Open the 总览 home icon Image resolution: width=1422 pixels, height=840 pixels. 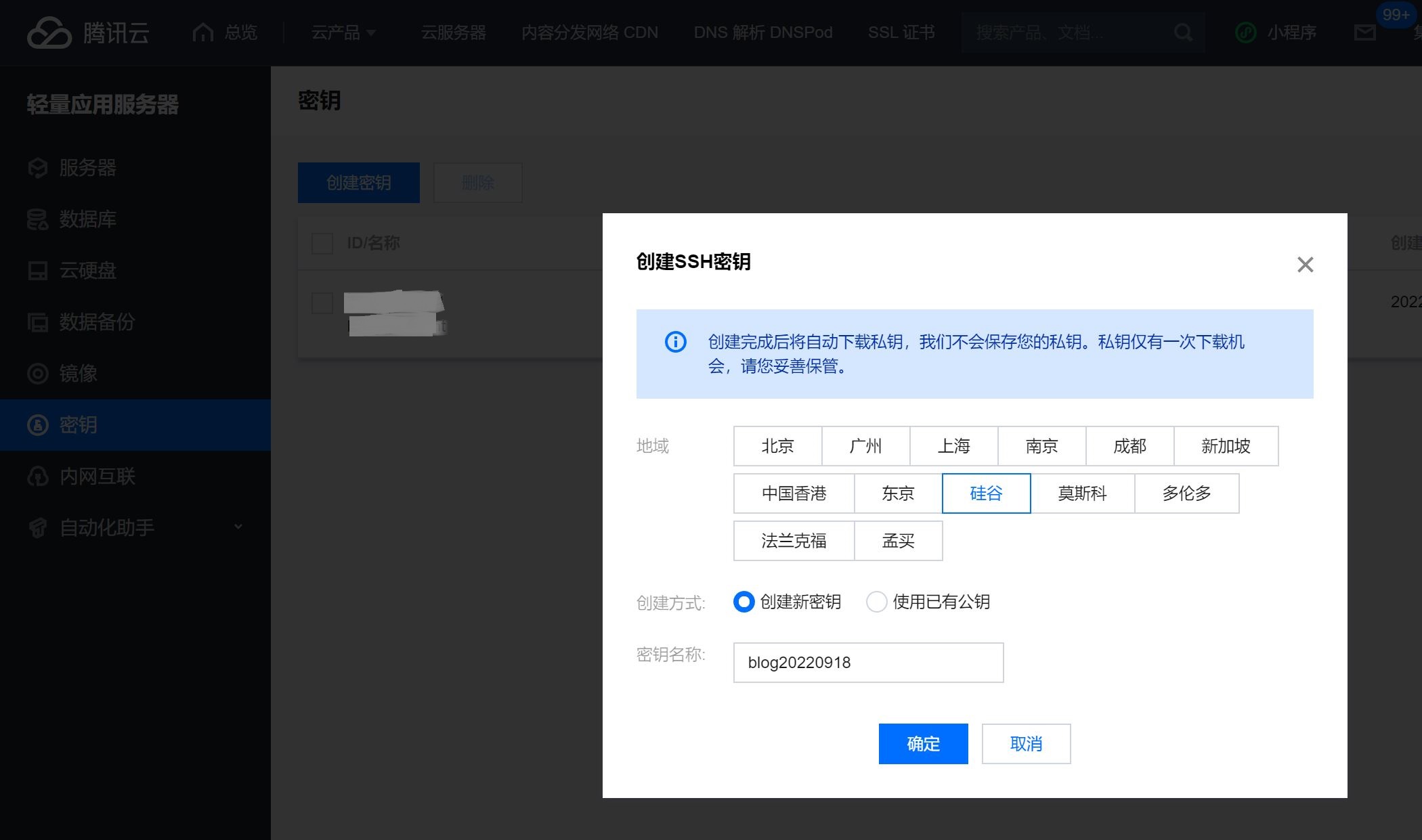(203, 32)
